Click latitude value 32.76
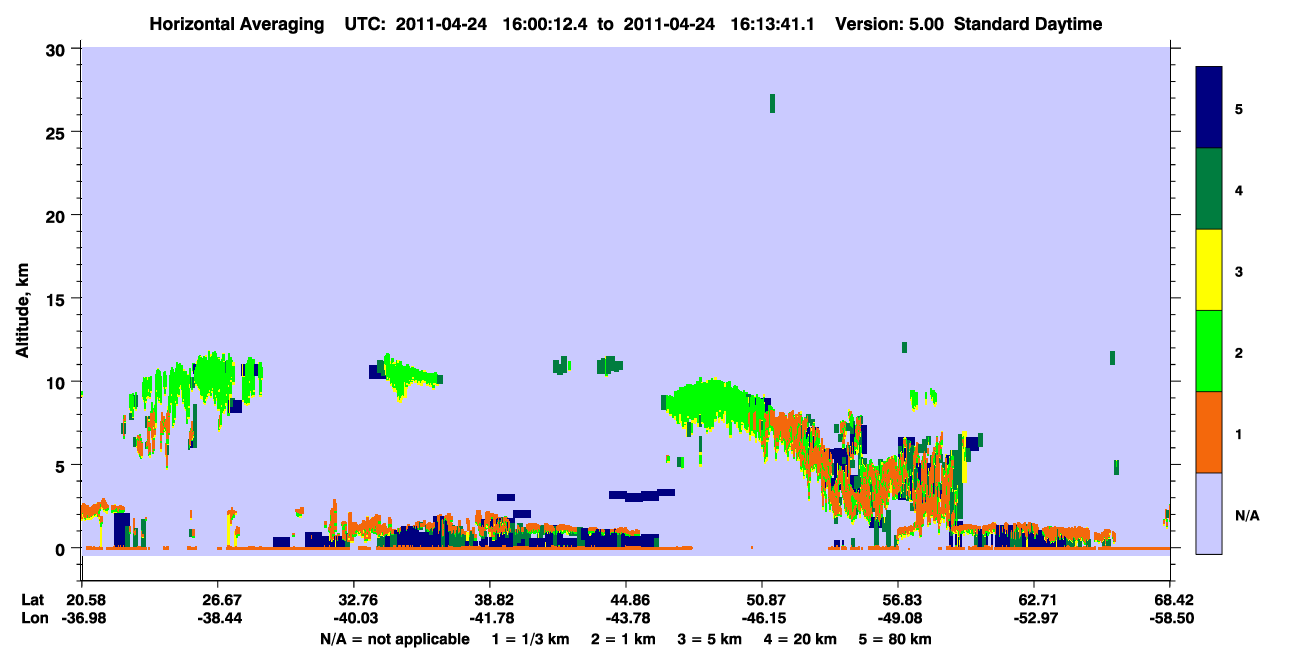Screen dimensions: 1300x667 [x=353, y=600]
